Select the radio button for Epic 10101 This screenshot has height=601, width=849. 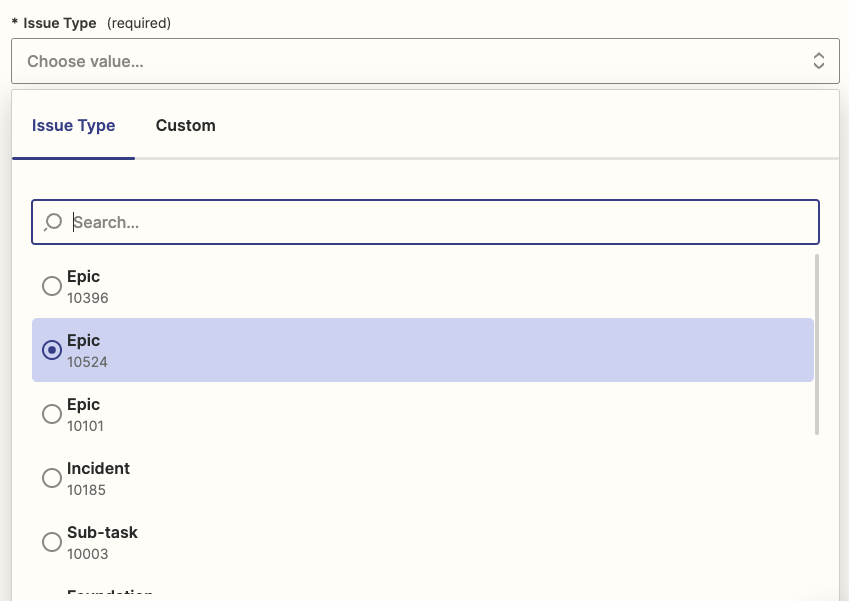[x=52, y=414]
